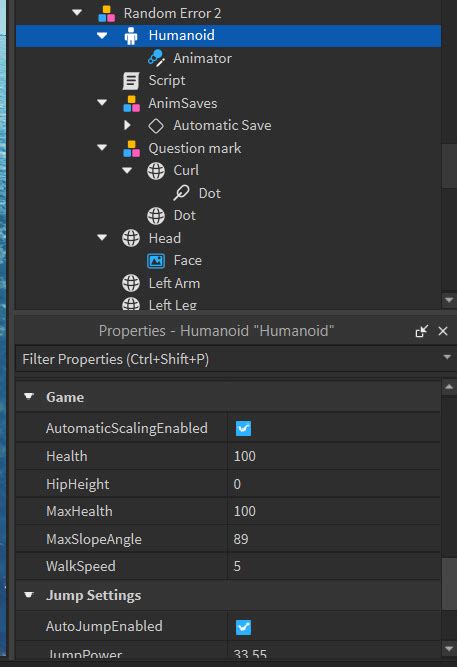Click the Script document icon

coord(131,80)
